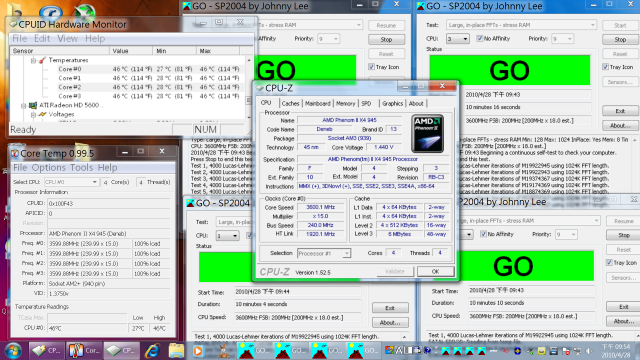Collapse the Temperatures tree node
The image size is (640, 360).
pos(33,60)
